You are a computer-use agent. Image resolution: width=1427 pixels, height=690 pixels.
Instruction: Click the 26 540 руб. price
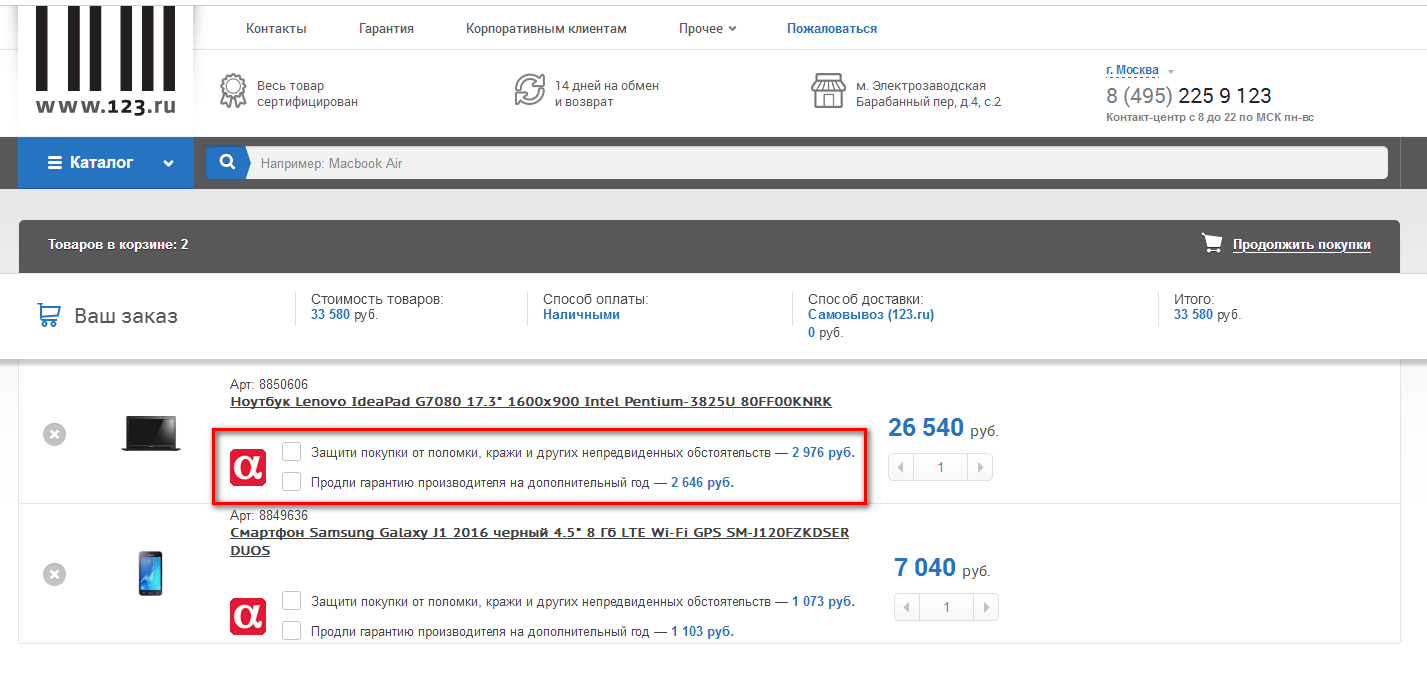click(x=943, y=428)
